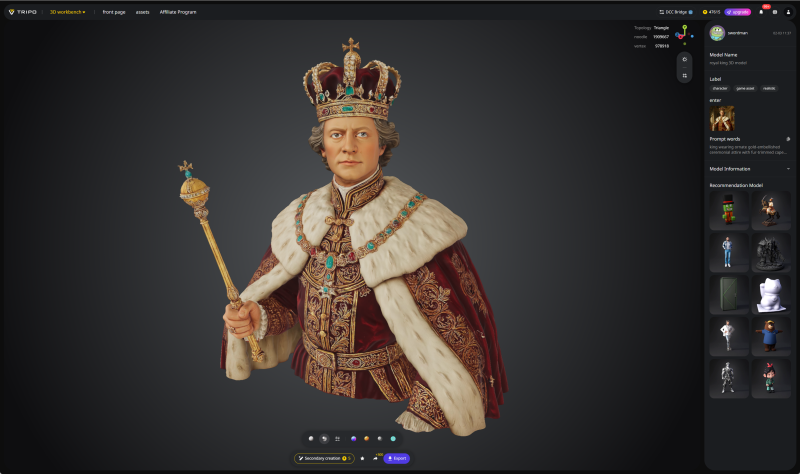Open the green cabinet recommendation
The width and height of the screenshot is (800, 474).
[x=729, y=294]
